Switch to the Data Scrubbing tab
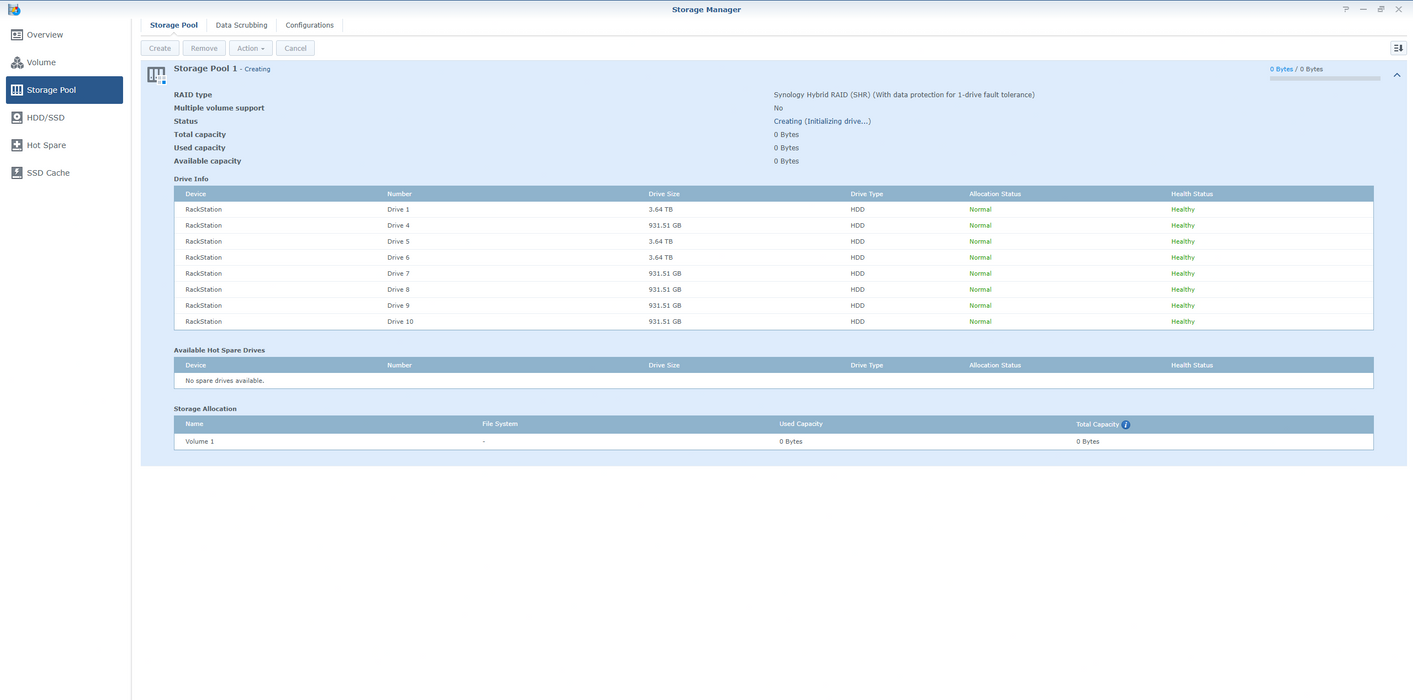 [241, 24]
